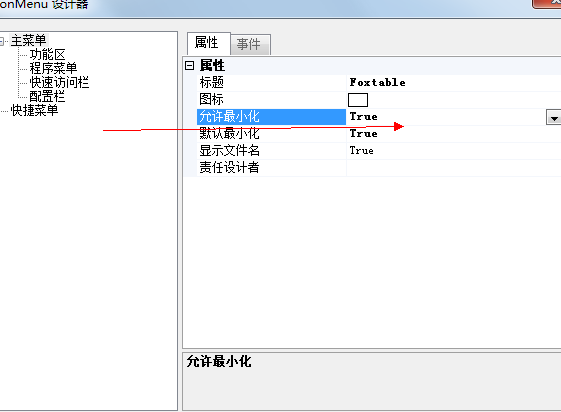Select the 责任设计者 property row
The image size is (561, 412).
point(379,168)
